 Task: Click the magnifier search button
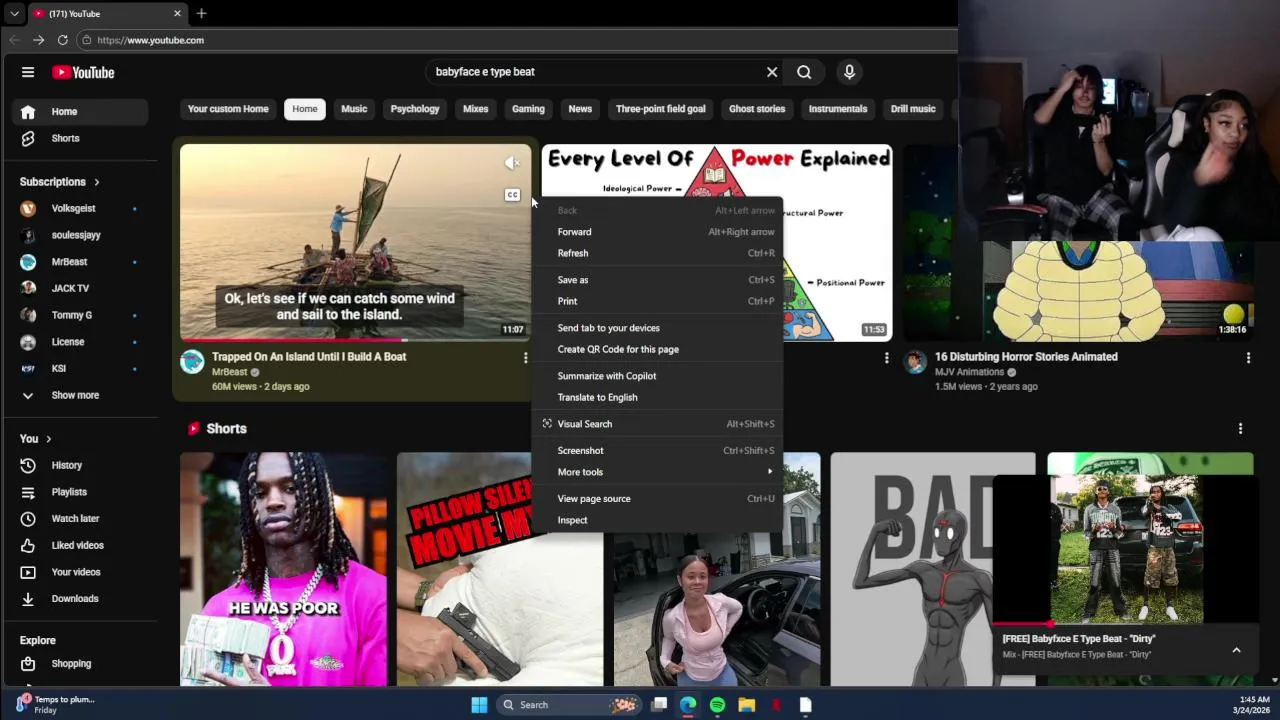[804, 72]
